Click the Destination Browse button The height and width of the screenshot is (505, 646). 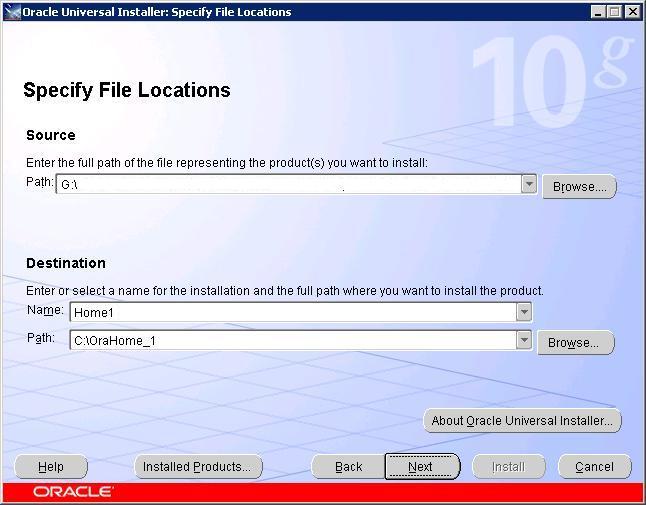point(576,342)
